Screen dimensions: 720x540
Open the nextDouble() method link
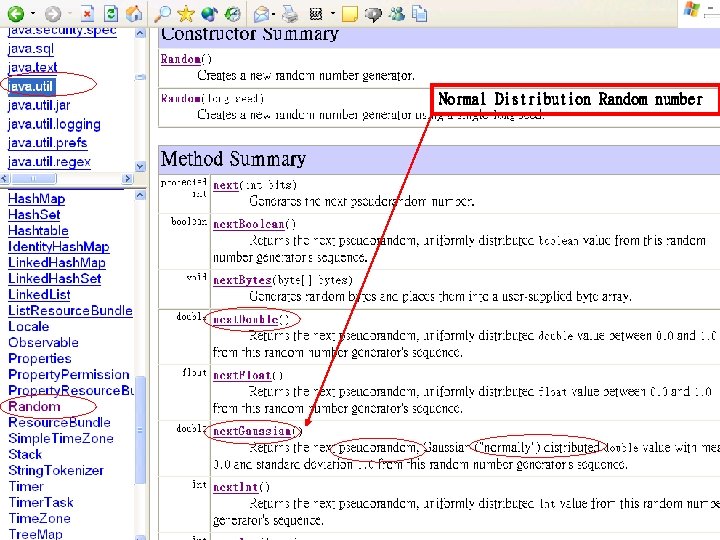coord(246,319)
